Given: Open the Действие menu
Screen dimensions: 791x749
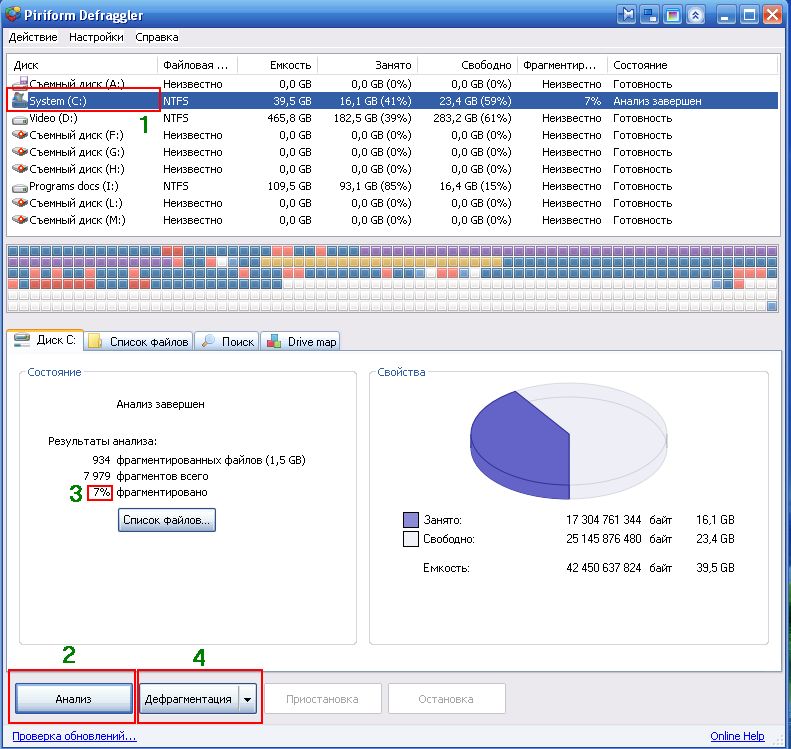Looking at the screenshot, I should 33,37.
